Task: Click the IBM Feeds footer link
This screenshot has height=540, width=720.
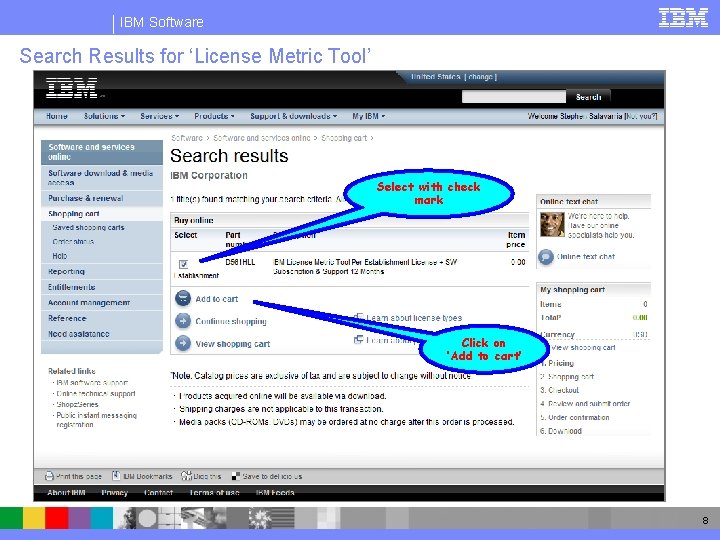Action: point(275,493)
